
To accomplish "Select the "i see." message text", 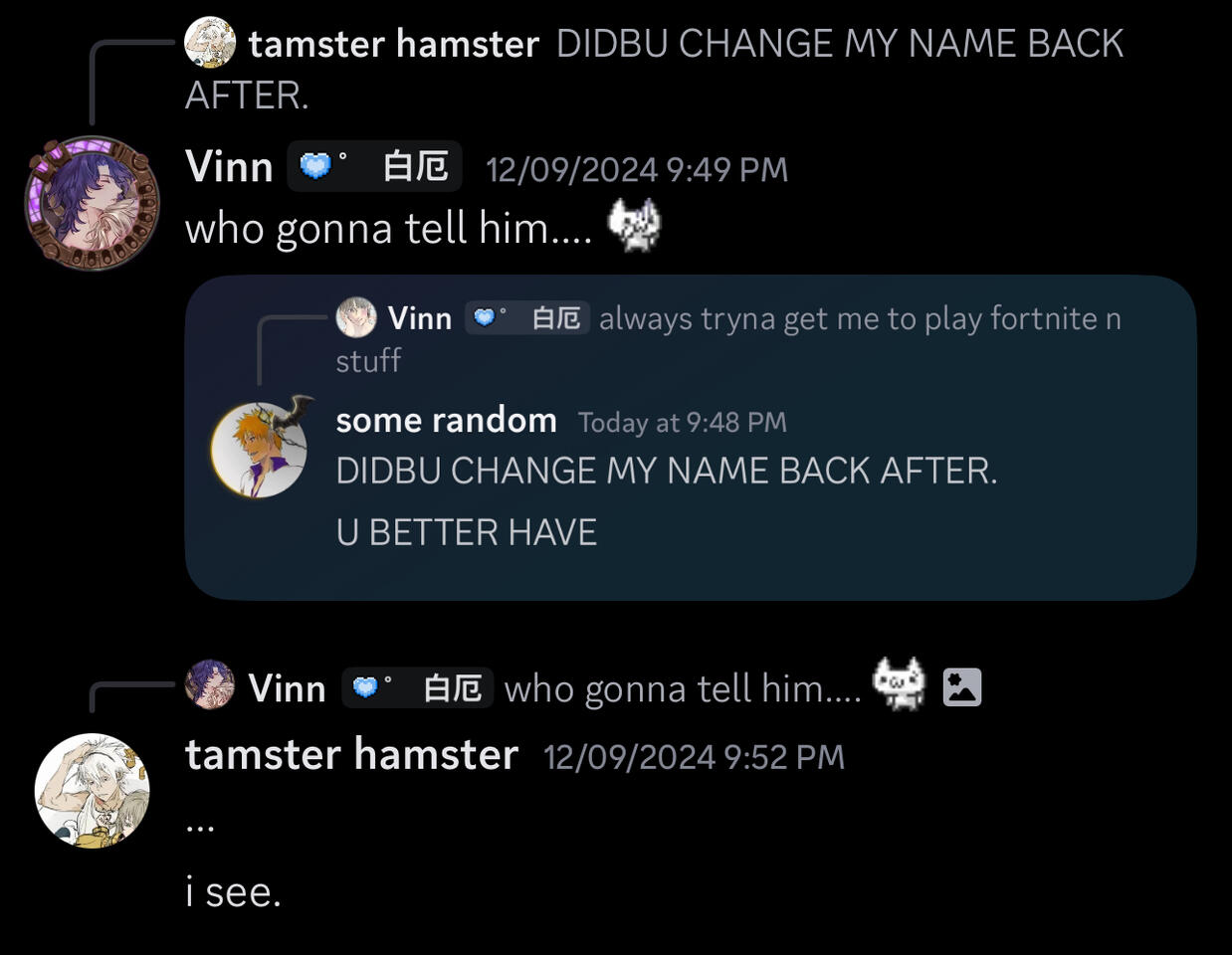I will 234,891.
